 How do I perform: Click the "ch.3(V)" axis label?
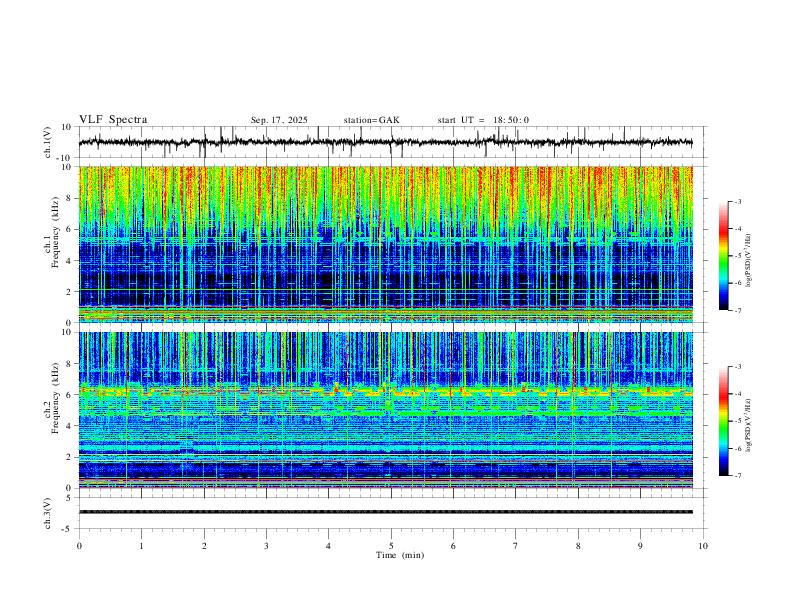(x=48, y=514)
